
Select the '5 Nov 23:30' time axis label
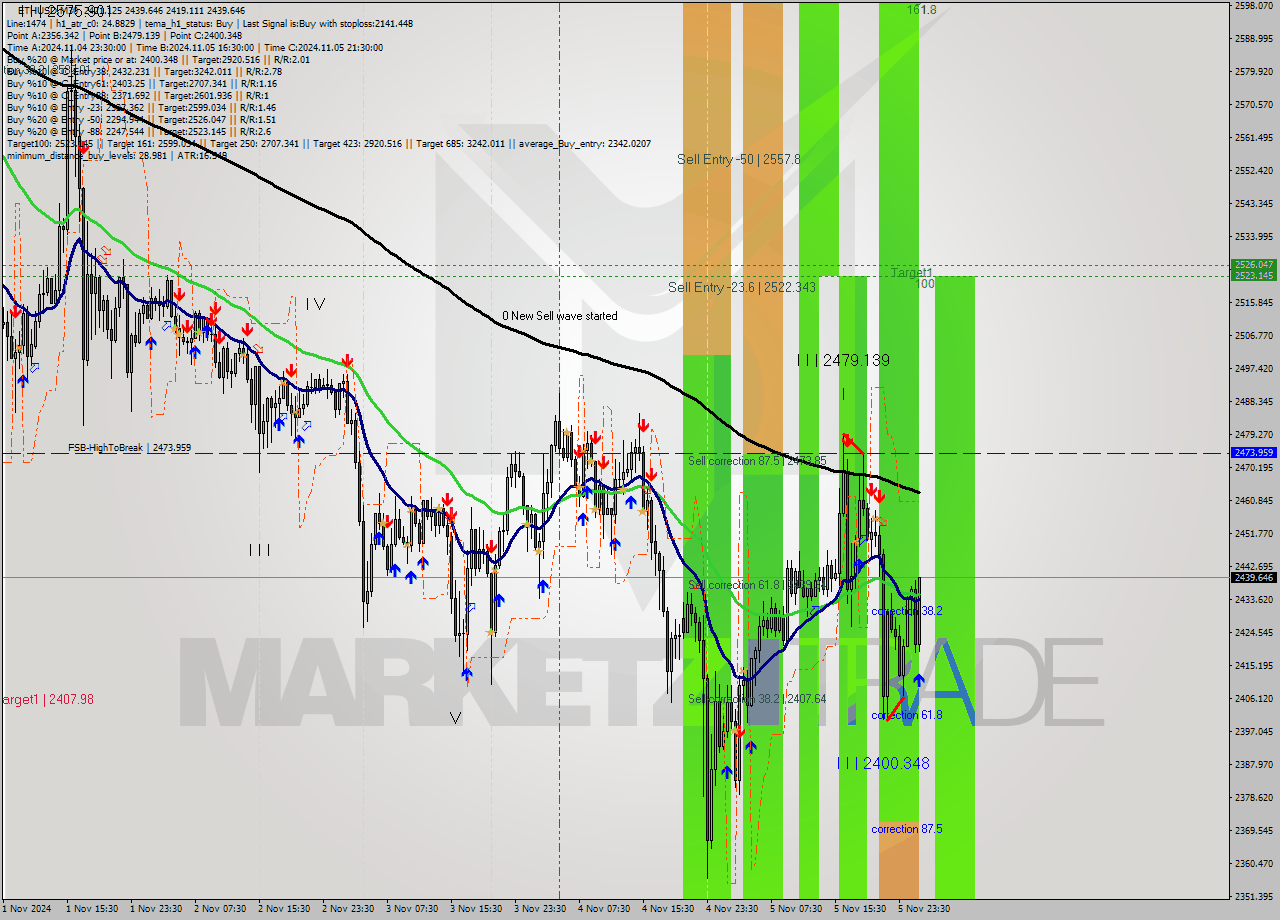point(924,909)
